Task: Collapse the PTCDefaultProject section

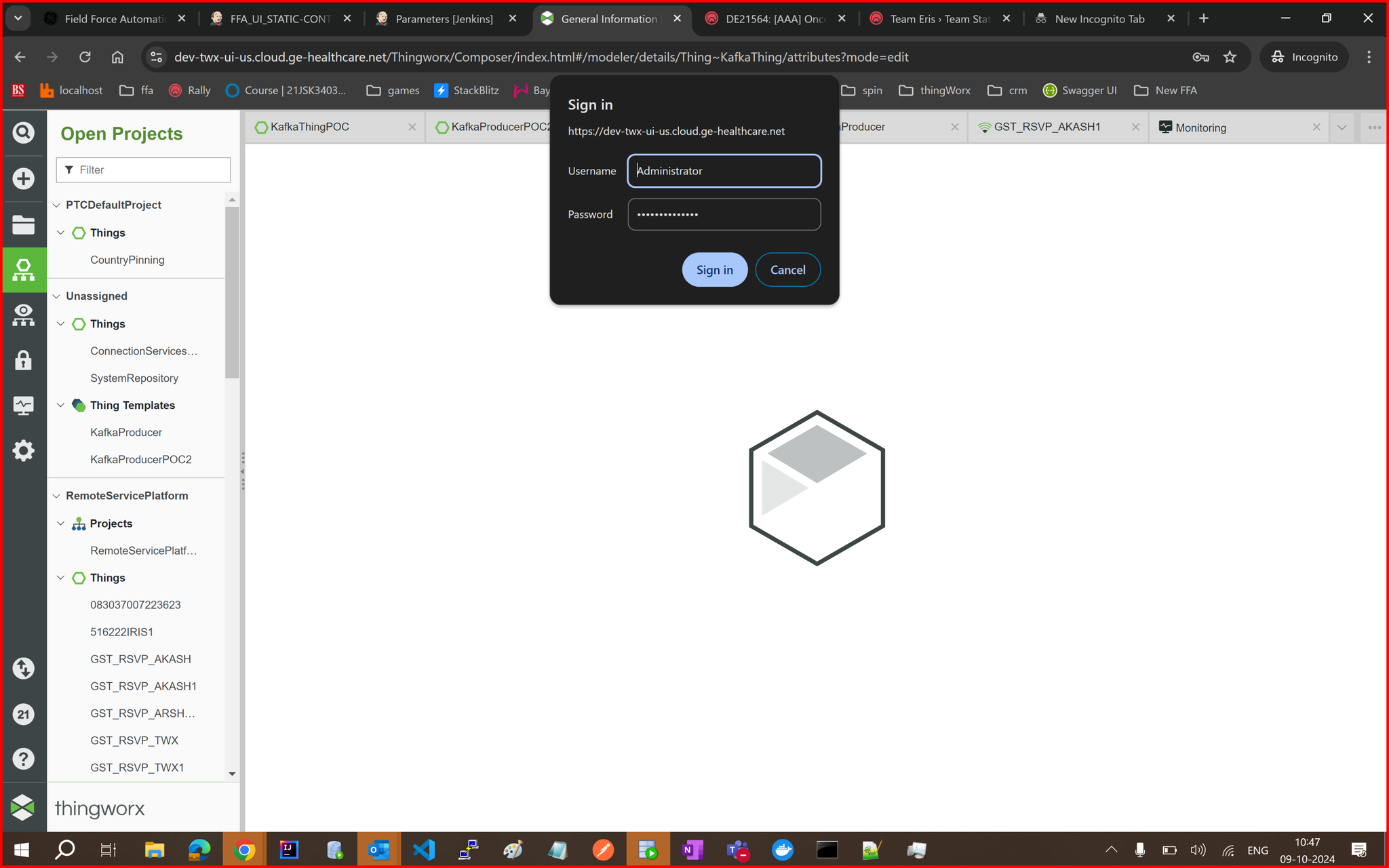Action: point(57,204)
